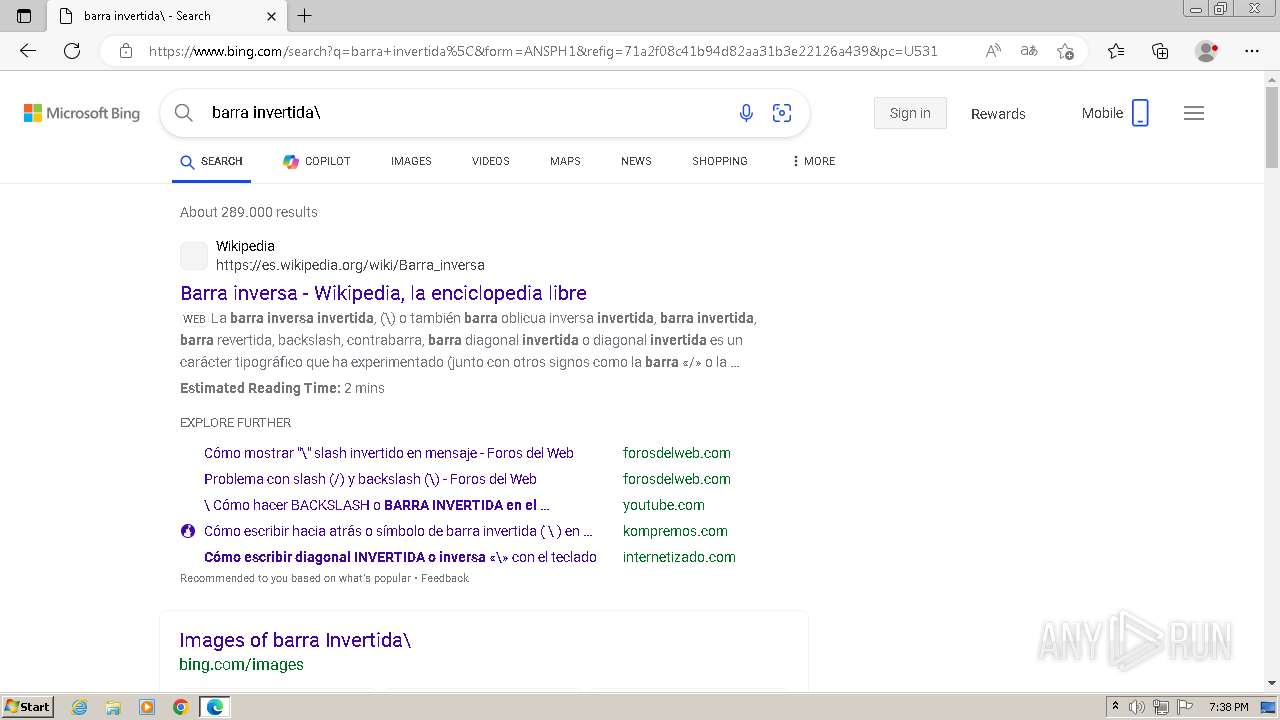This screenshot has height=720, width=1280.
Task: Click the Edge taskbar icon
Action: coord(215,707)
